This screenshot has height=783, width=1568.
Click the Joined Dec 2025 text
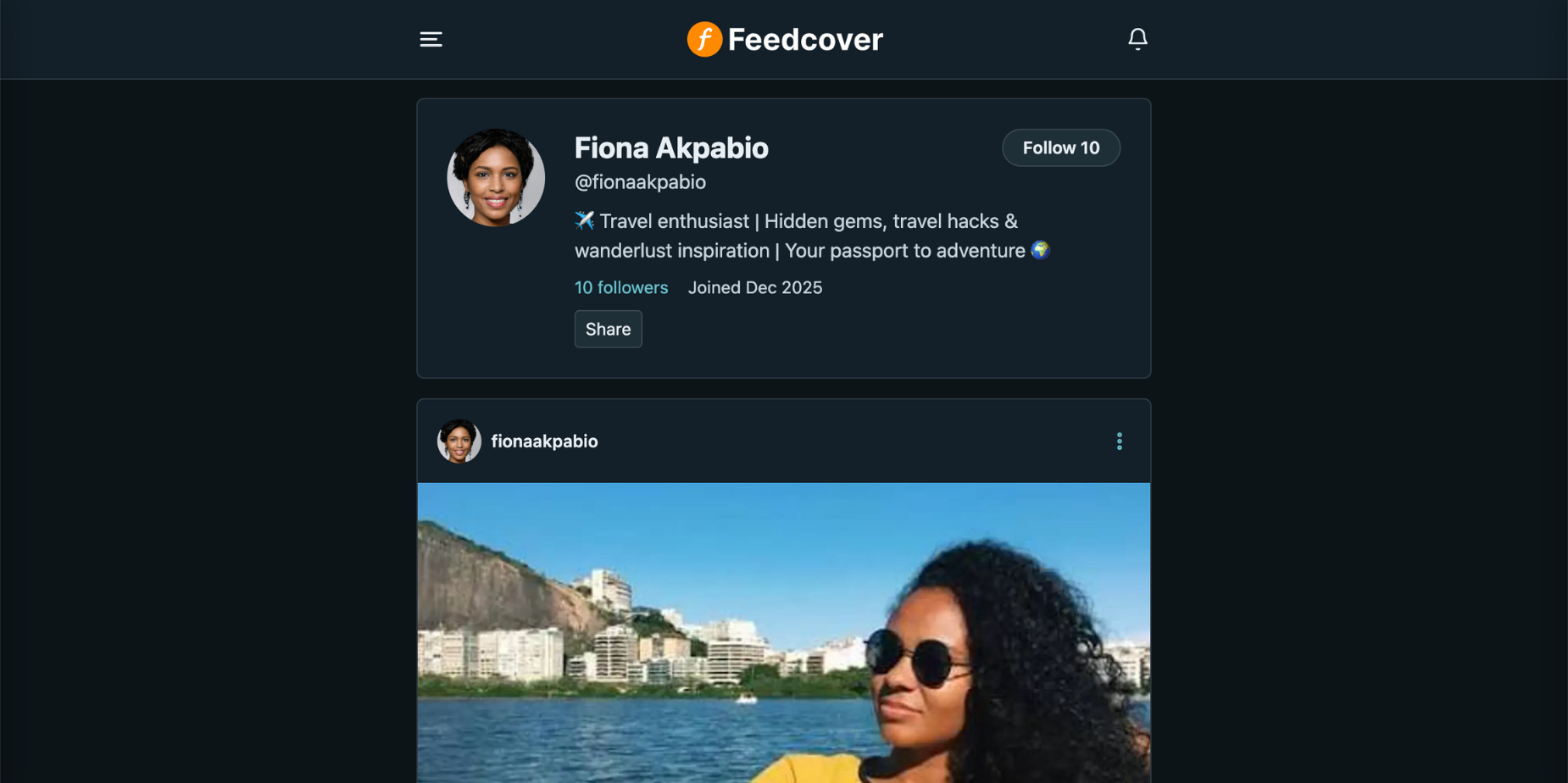pyautogui.click(x=754, y=288)
